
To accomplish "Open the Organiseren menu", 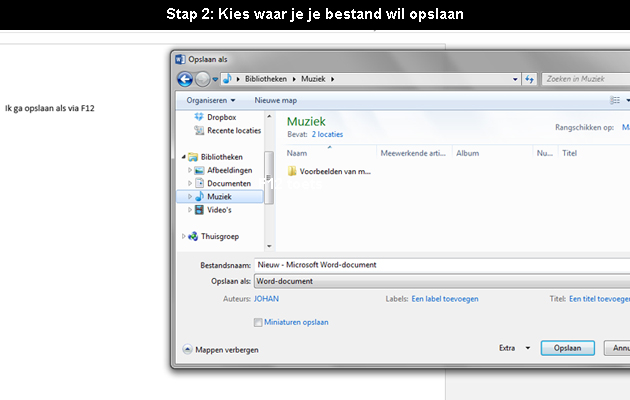I will pyautogui.click(x=211, y=100).
